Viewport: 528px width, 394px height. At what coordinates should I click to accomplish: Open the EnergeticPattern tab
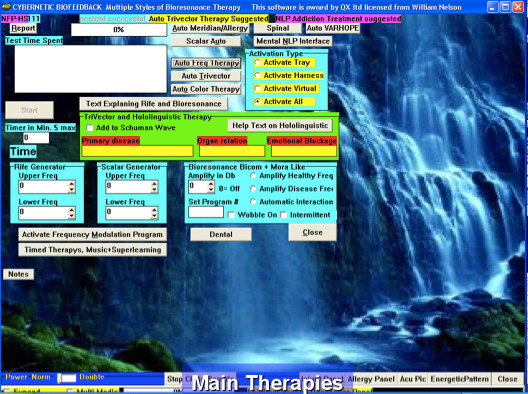tap(459, 379)
